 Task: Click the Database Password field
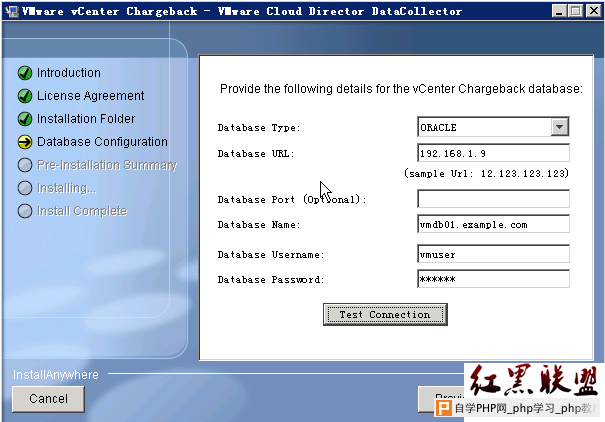click(x=493, y=279)
